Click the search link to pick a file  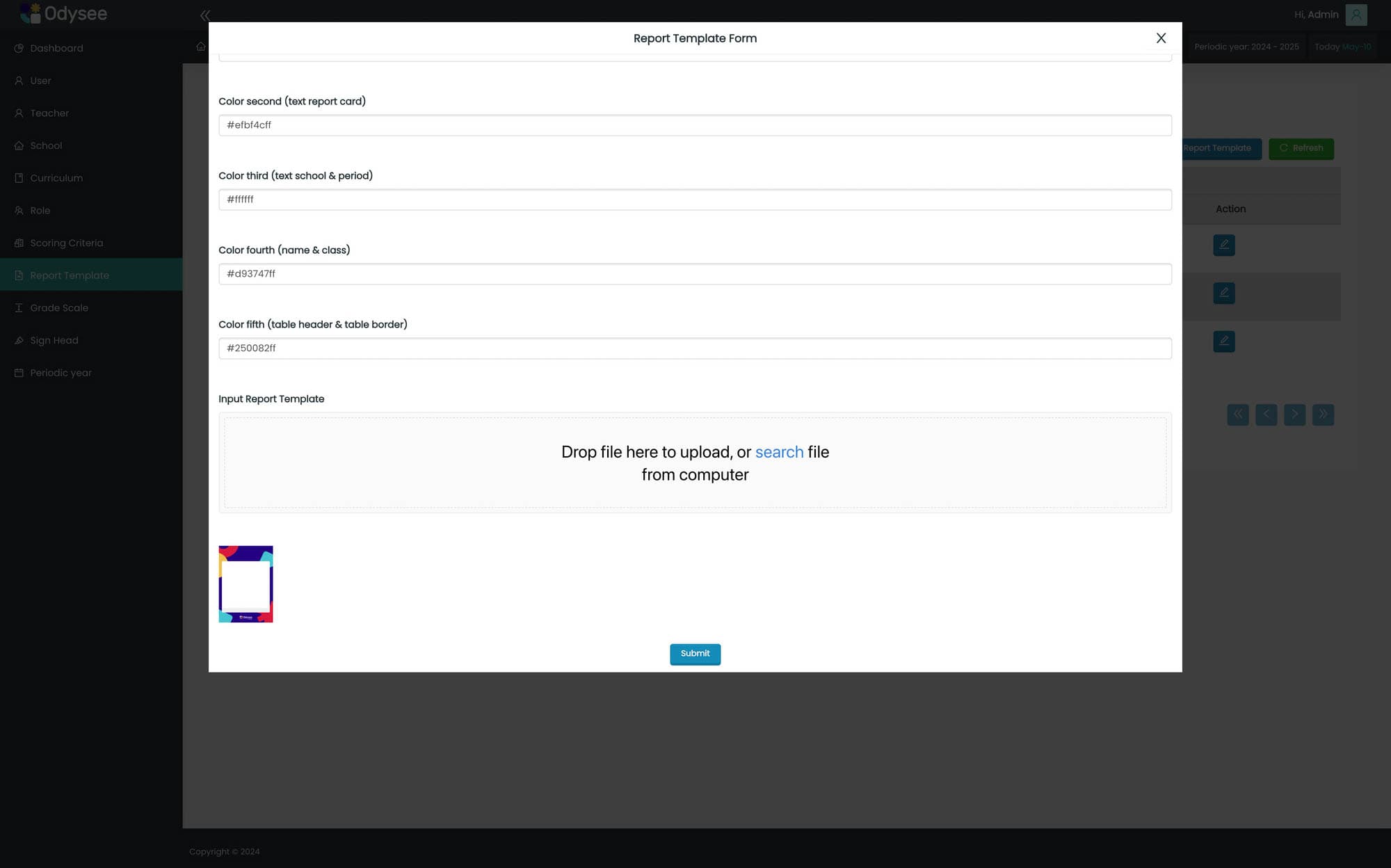coord(779,452)
